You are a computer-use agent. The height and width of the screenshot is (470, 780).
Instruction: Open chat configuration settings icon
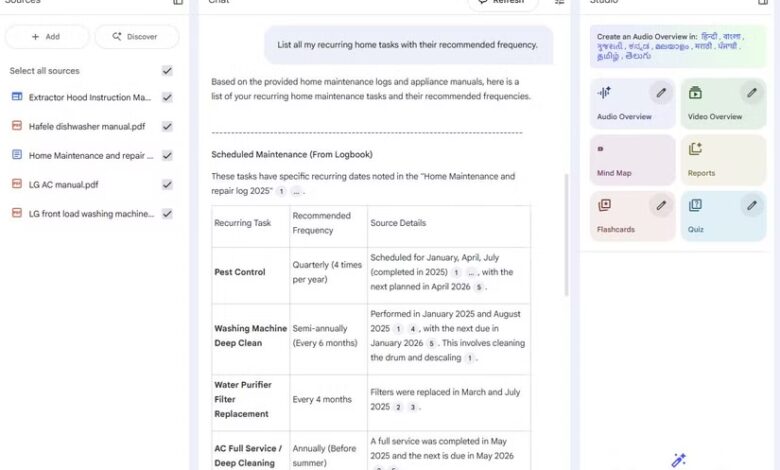pyautogui.click(x=560, y=2)
